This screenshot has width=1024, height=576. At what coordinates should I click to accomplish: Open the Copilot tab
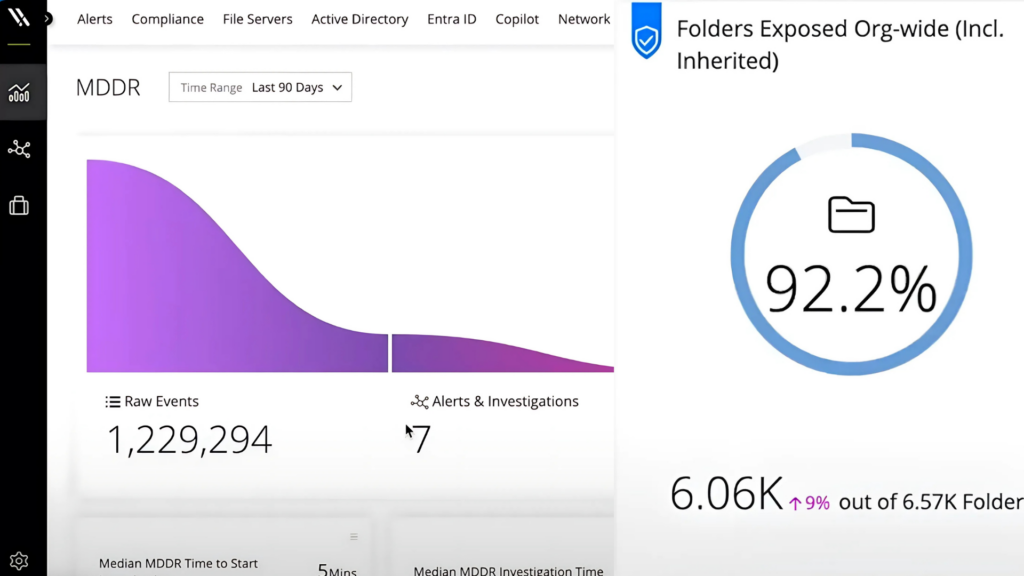pyautogui.click(x=517, y=19)
